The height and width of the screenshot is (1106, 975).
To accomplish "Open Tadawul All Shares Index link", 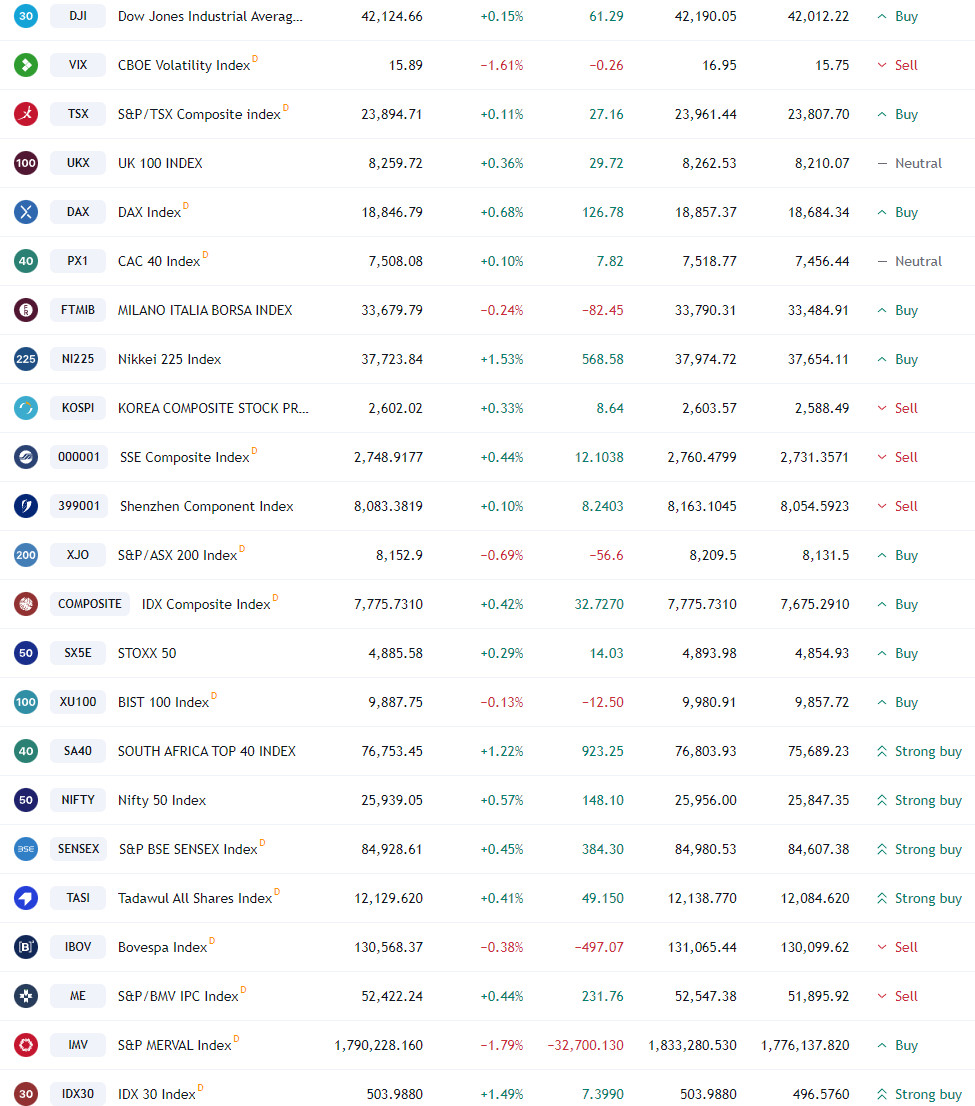I will [195, 899].
